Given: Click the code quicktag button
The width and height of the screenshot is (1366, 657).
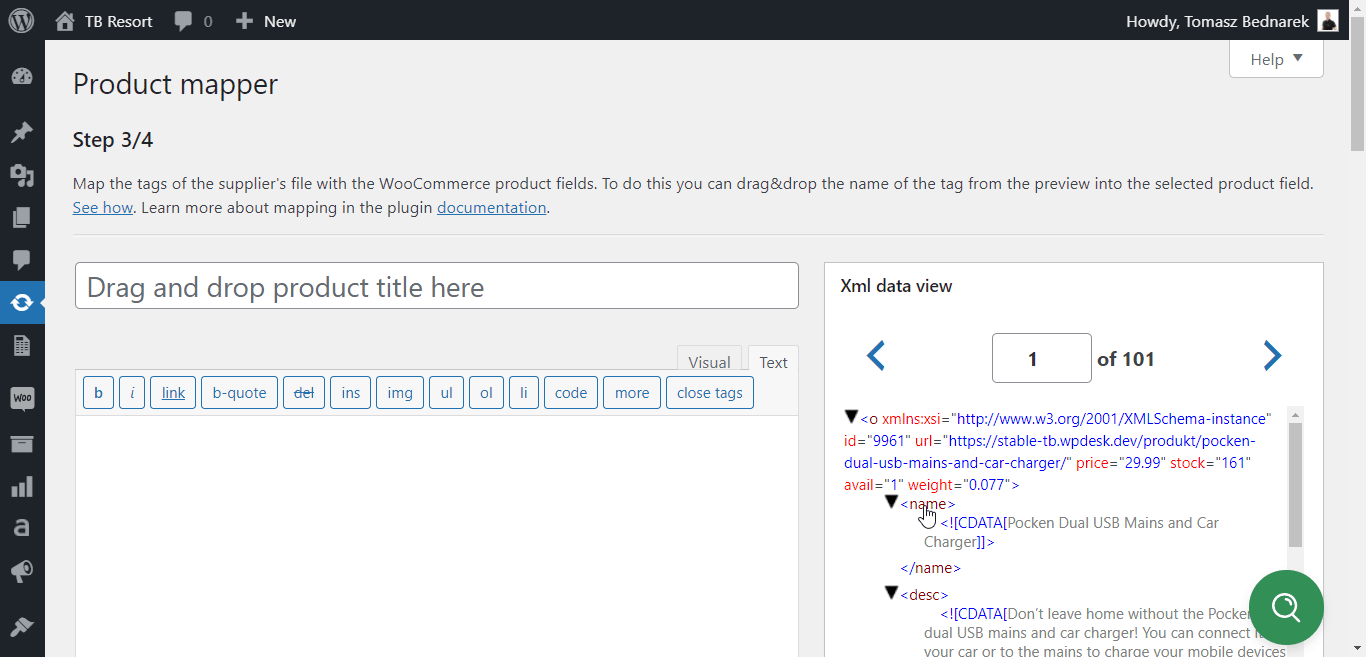Looking at the screenshot, I should [x=571, y=393].
